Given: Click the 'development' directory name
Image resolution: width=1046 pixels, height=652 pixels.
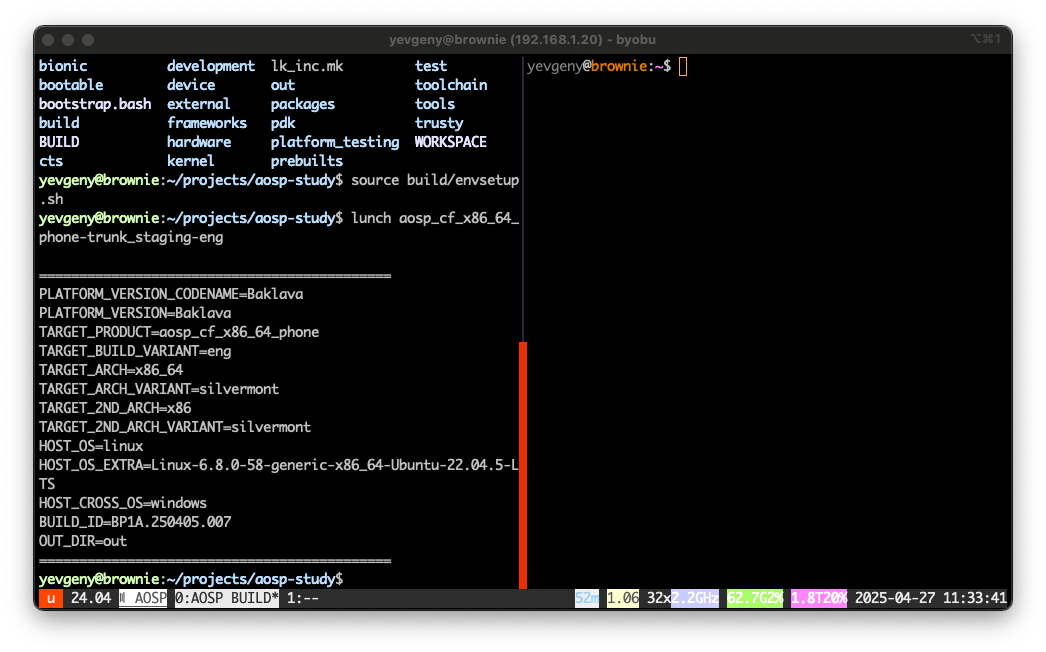Looking at the screenshot, I should click(211, 66).
